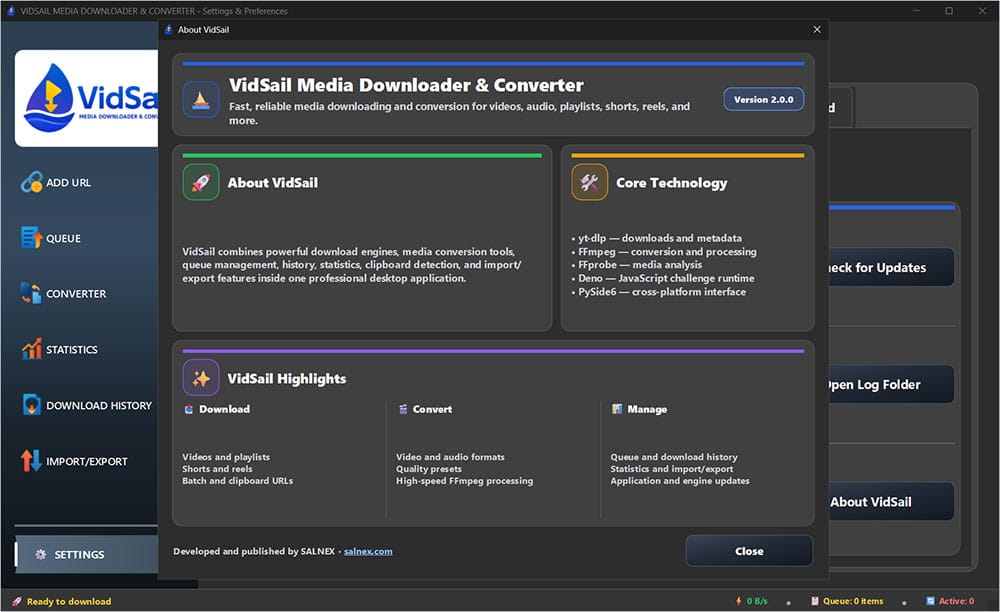Click 'Queue: 0 items' in status bar
The width and height of the screenshot is (1000, 612).
(x=853, y=601)
